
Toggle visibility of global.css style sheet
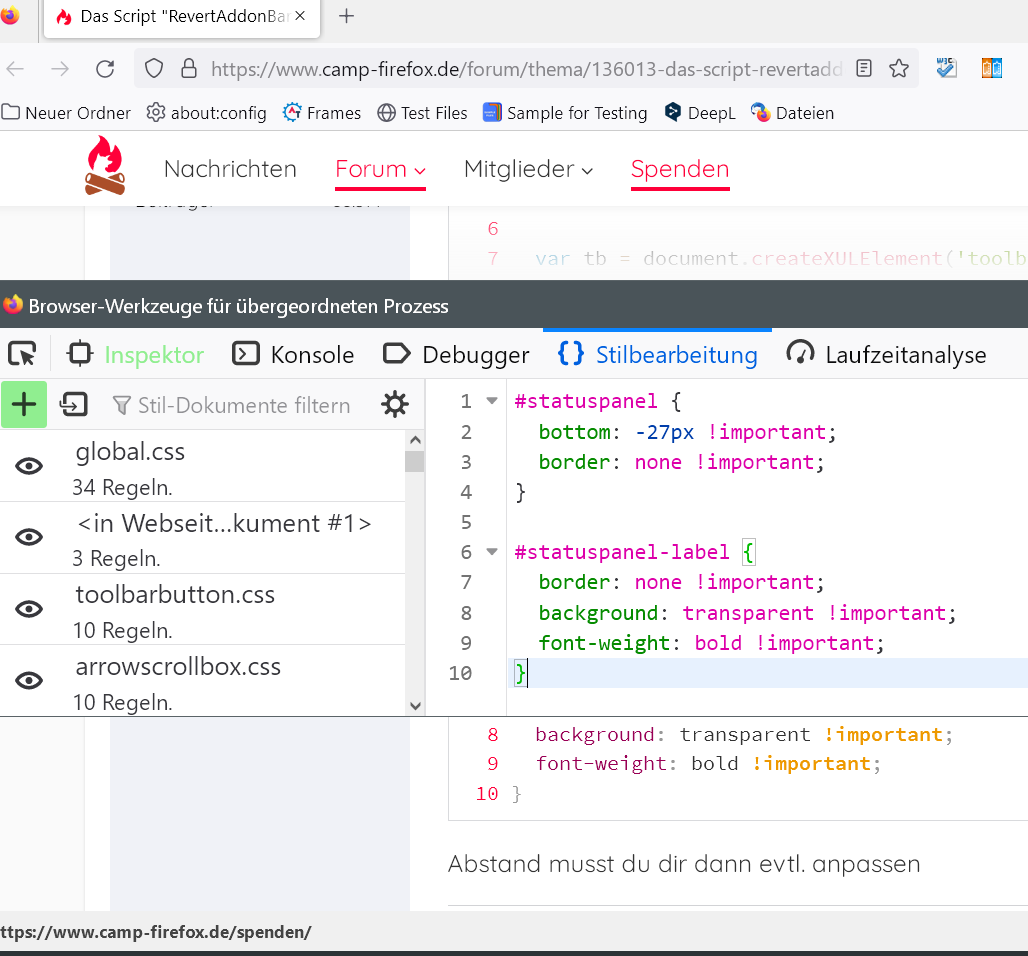pyautogui.click(x=29, y=465)
